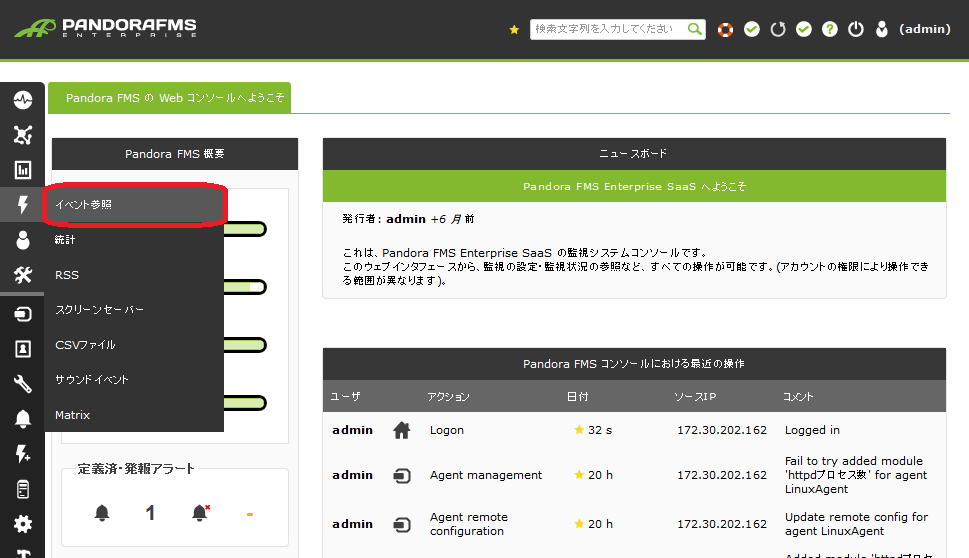This screenshot has width=969, height=558.
Task: Click the source IP in the Logon row
Action: 722,430
